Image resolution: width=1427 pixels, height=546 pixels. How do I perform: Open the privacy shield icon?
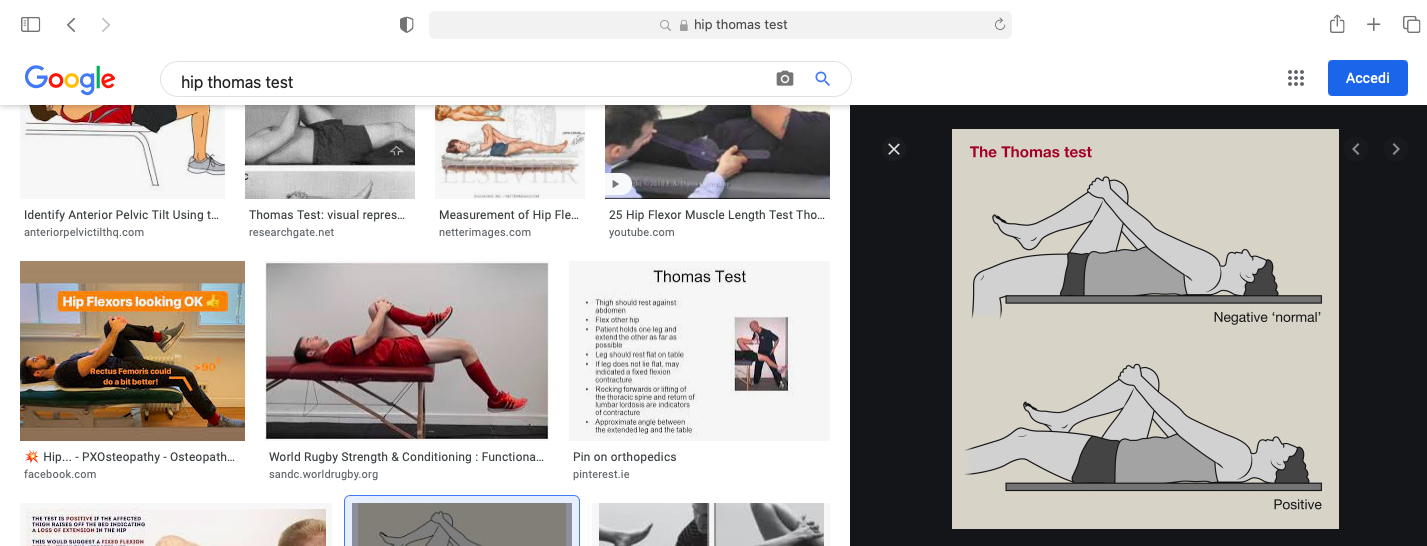pos(407,25)
